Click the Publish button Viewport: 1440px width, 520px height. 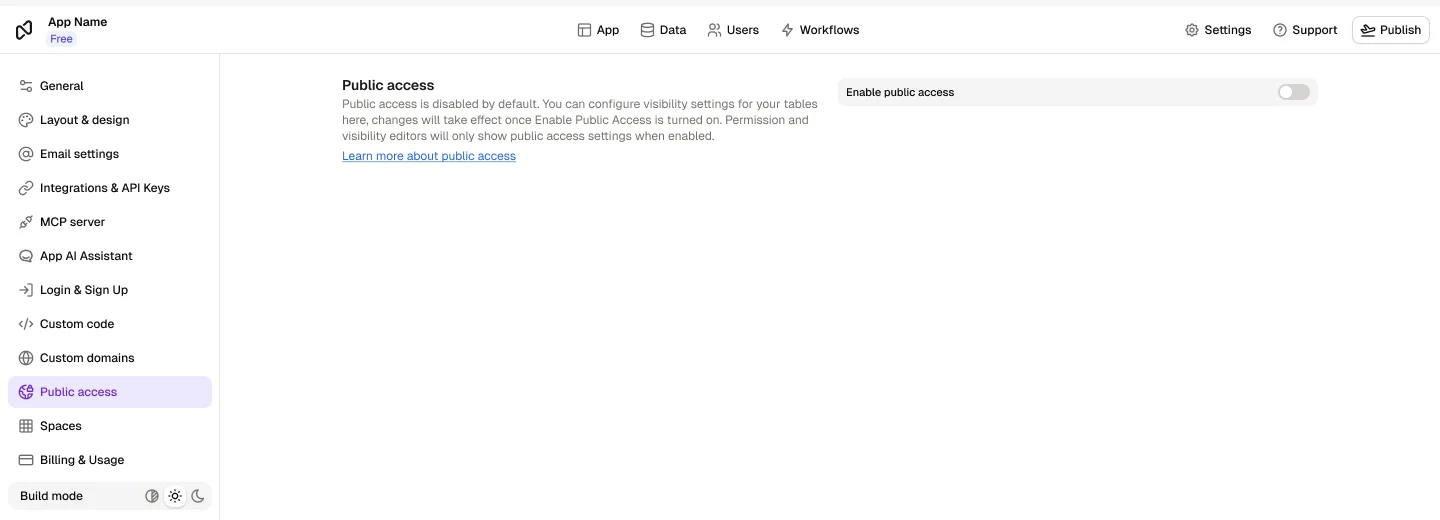1391,30
